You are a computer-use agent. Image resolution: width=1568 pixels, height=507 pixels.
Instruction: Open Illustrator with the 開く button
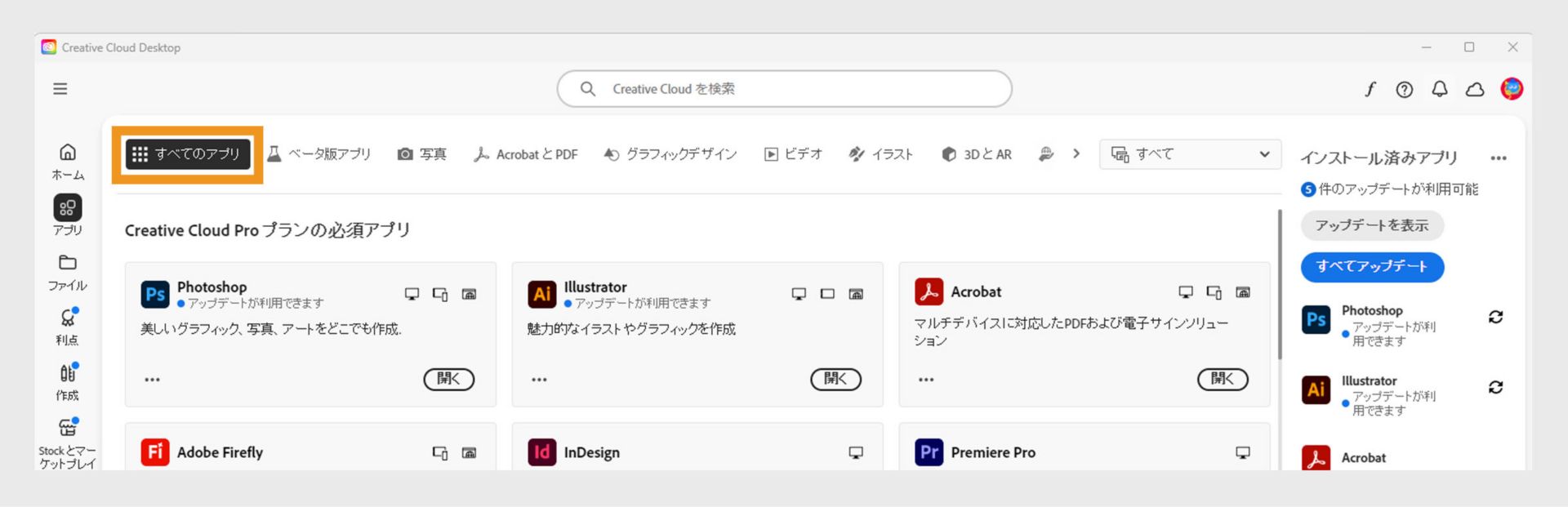tap(835, 379)
